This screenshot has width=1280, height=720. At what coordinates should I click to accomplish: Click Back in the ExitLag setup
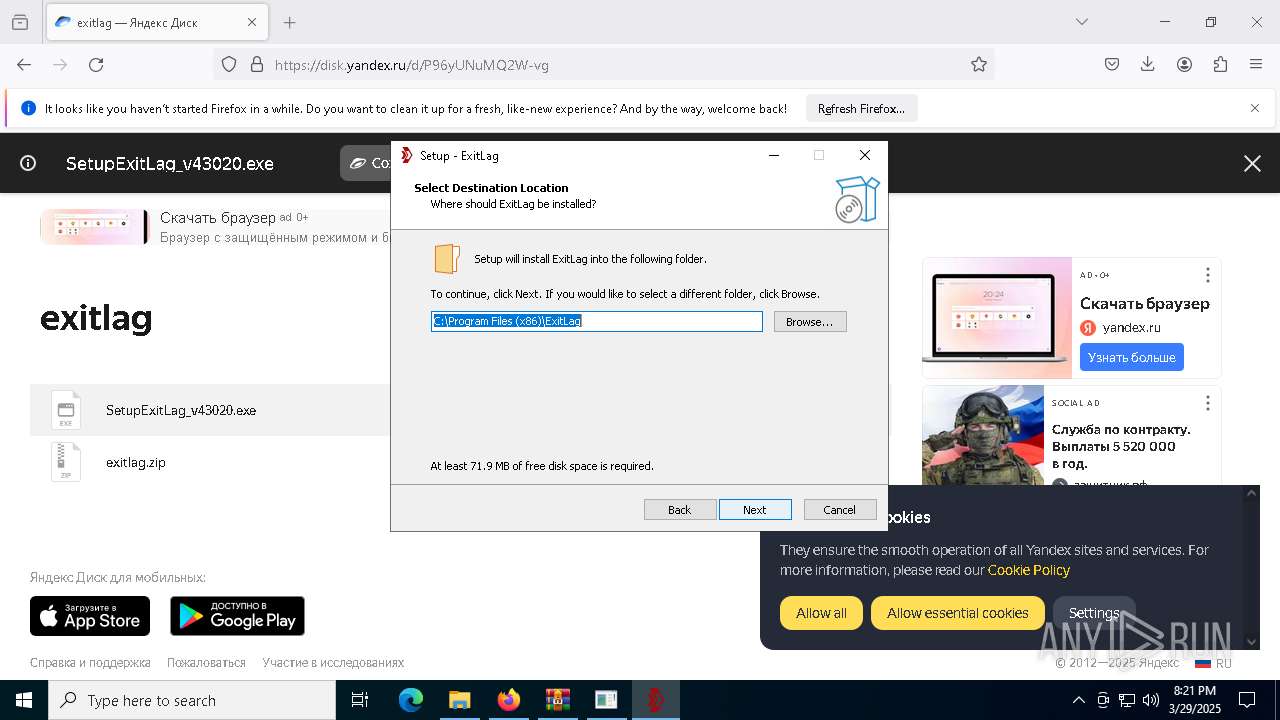680,510
